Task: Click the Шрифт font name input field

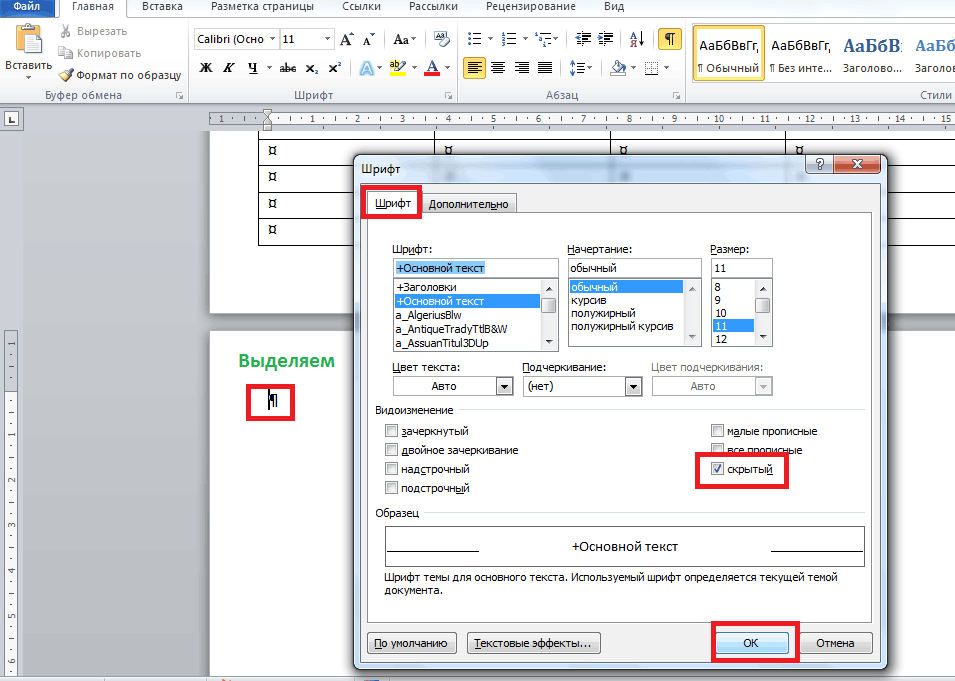Action: (475, 268)
